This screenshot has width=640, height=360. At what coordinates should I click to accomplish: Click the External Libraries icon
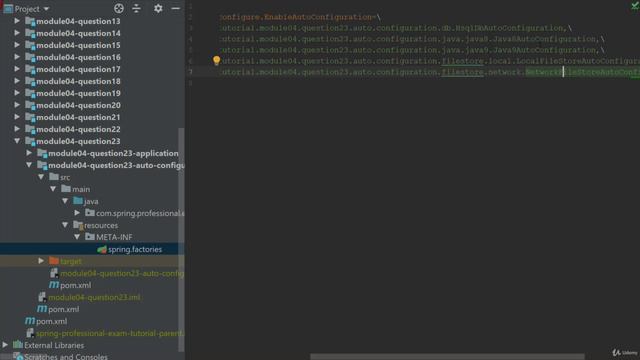point(18,345)
